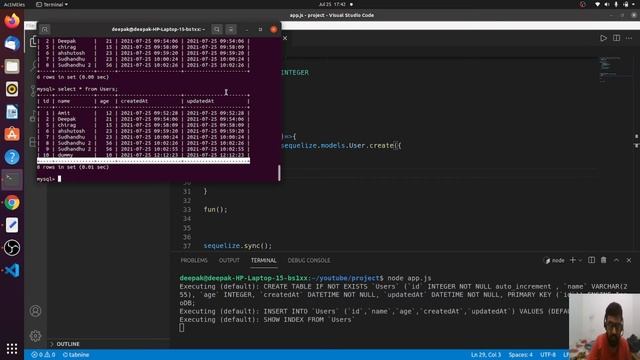Launch Rhythmbox from the dock
Viewport: 640px width, 360px height.
click(x=12, y=89)
